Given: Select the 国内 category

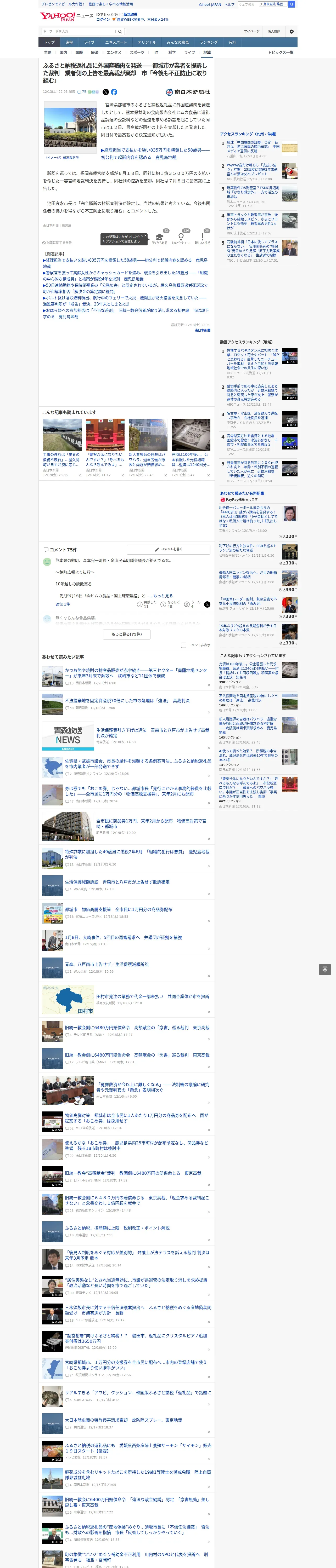Looking at the screenshot, I should pyautogui.click(x=63, y=52).
